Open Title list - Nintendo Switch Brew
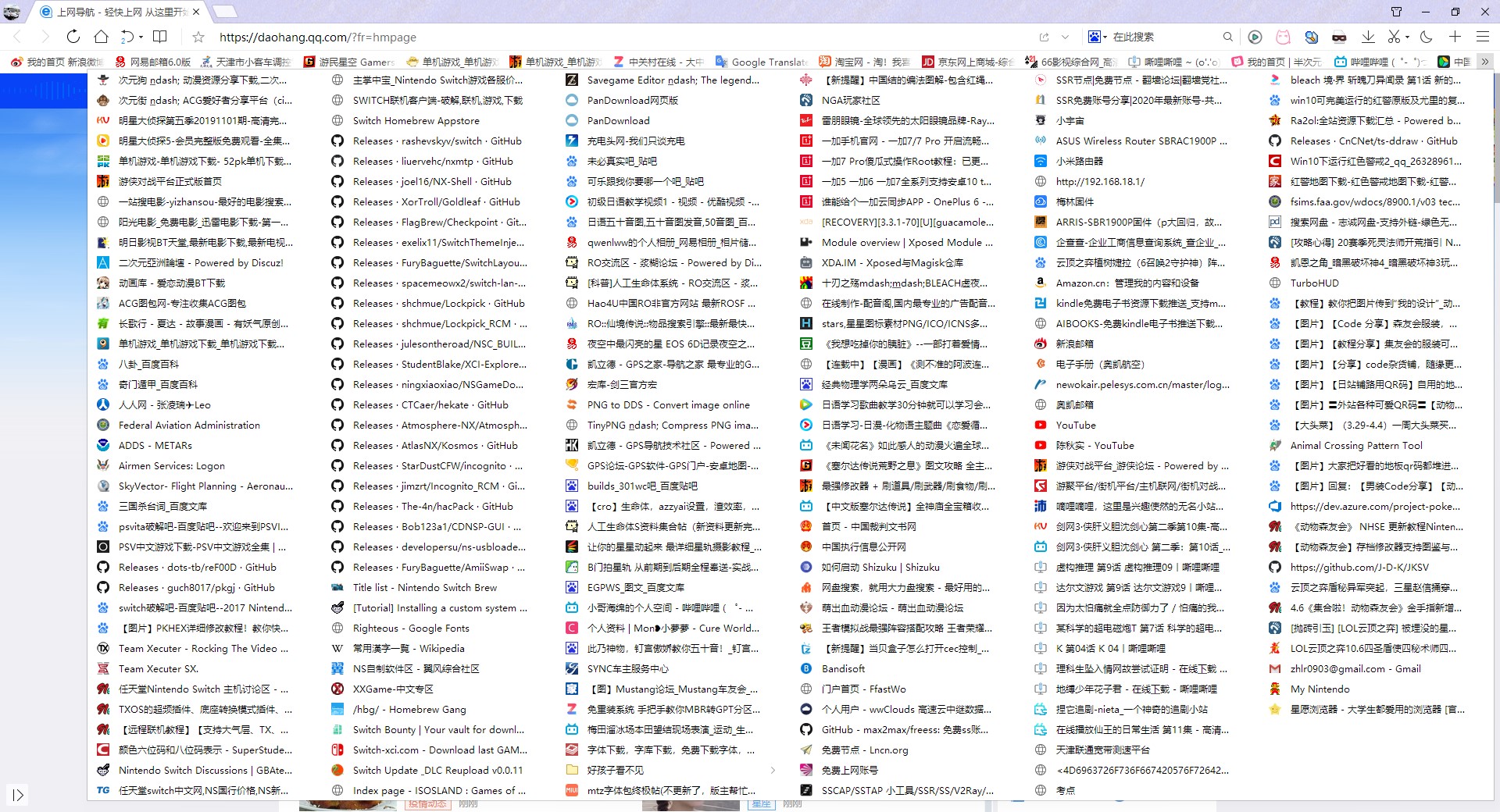Screen dimensions: 1500x812 click(x=415, y=587)
